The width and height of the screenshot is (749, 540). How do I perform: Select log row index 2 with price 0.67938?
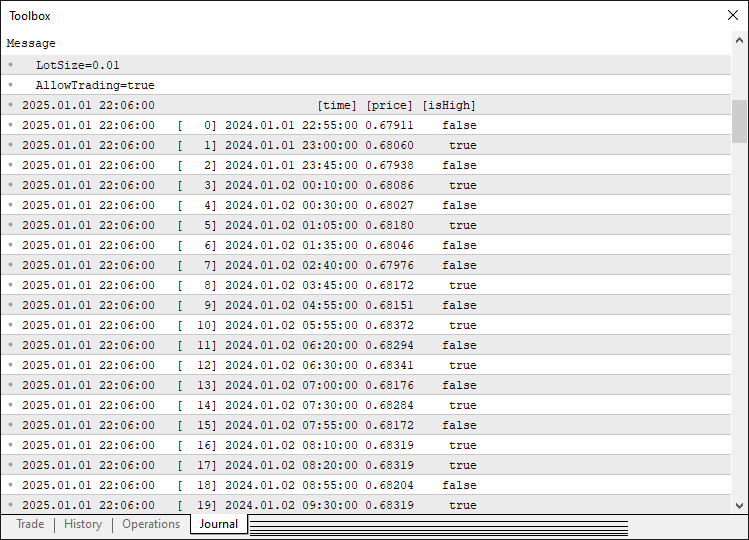click(x=366, y=165)
